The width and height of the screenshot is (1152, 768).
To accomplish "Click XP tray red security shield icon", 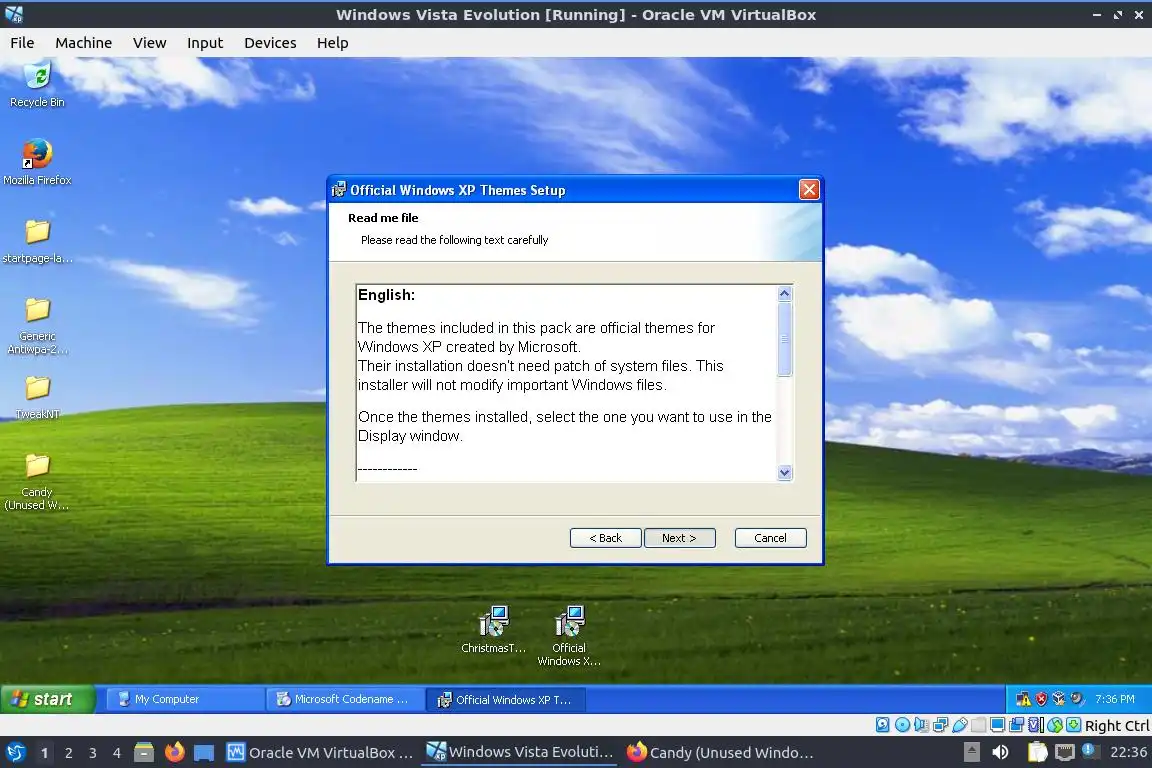I will pyautogui.click(x=1041, y=699).
